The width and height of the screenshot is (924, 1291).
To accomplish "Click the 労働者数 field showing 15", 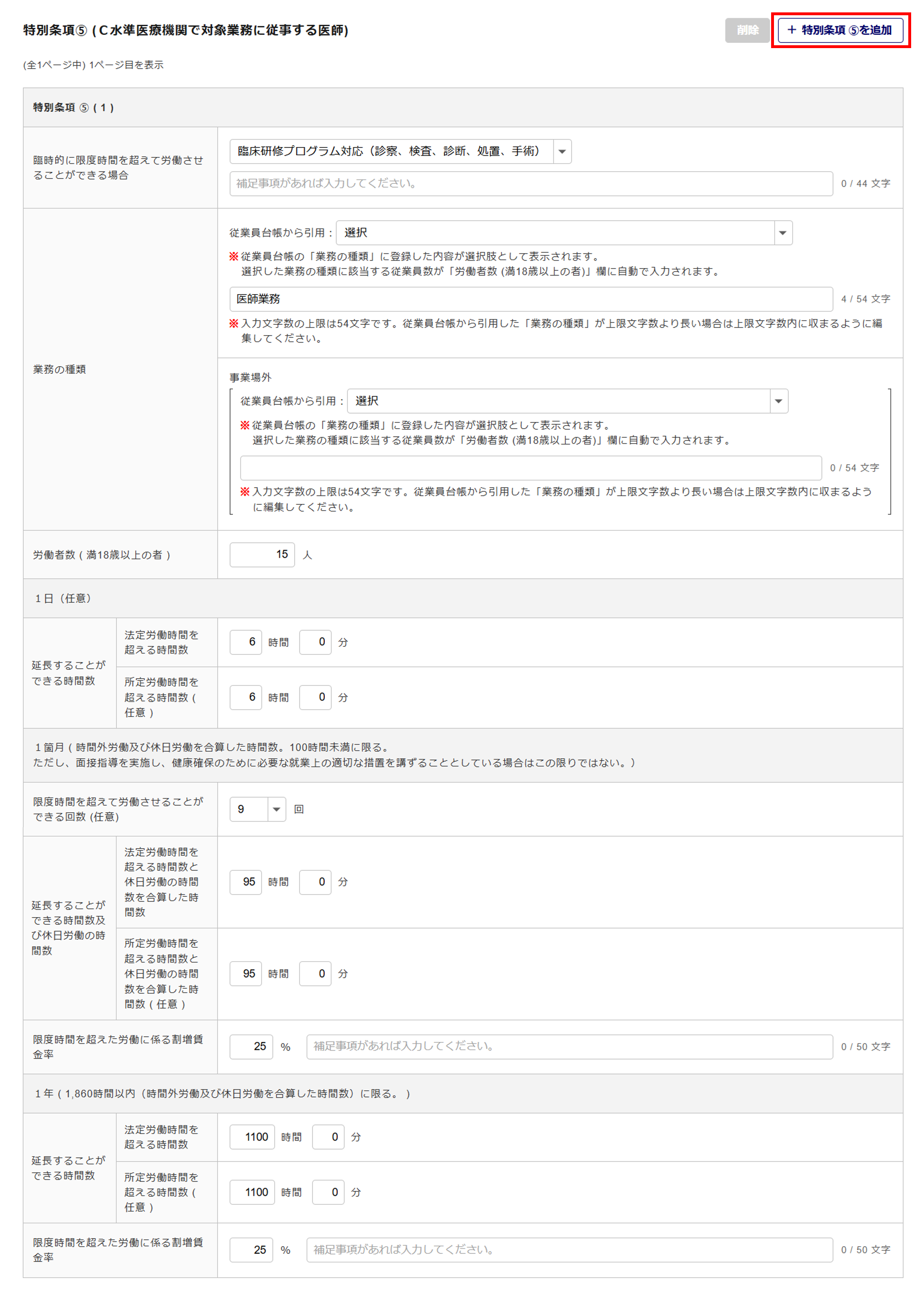I will coord(262,554).
